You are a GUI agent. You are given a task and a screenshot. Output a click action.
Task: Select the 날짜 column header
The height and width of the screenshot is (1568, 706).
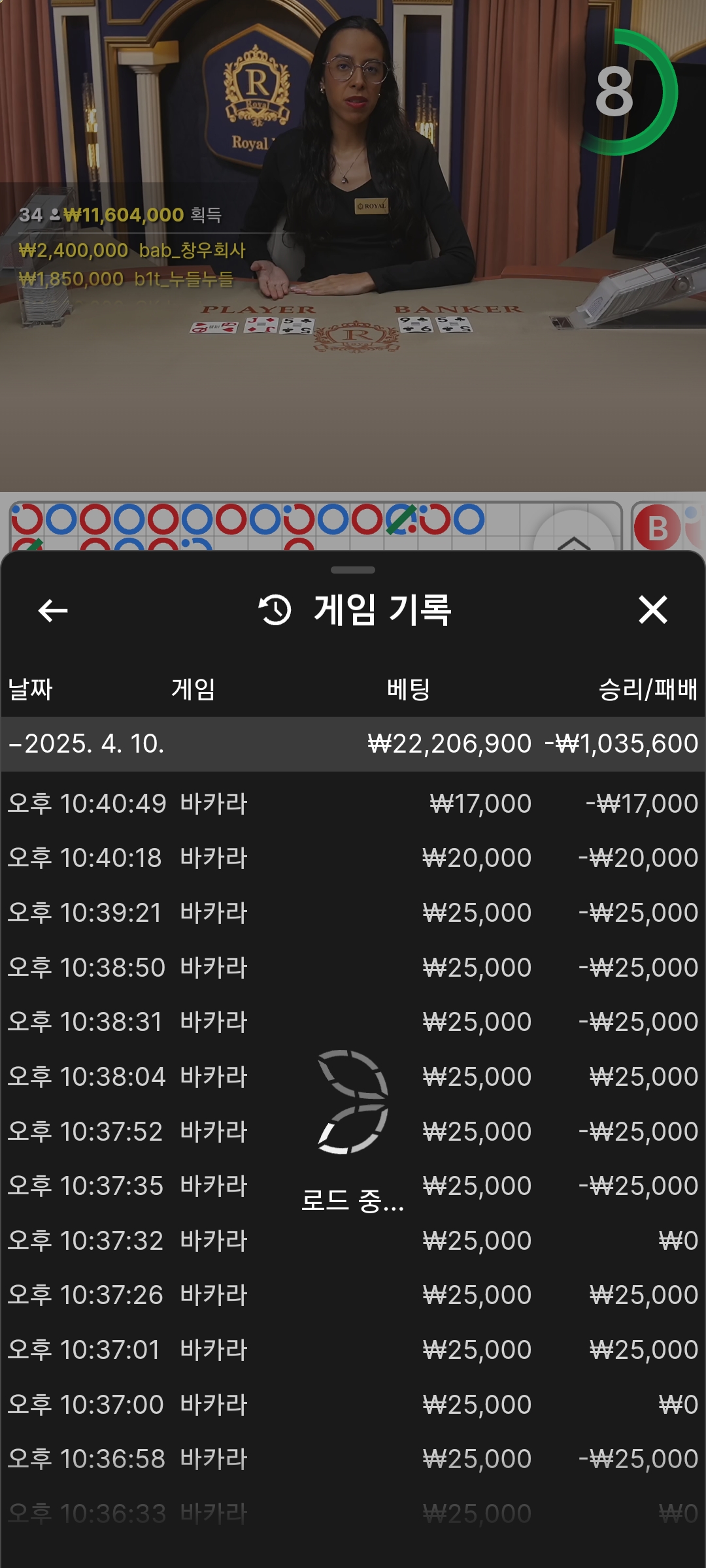30,689
